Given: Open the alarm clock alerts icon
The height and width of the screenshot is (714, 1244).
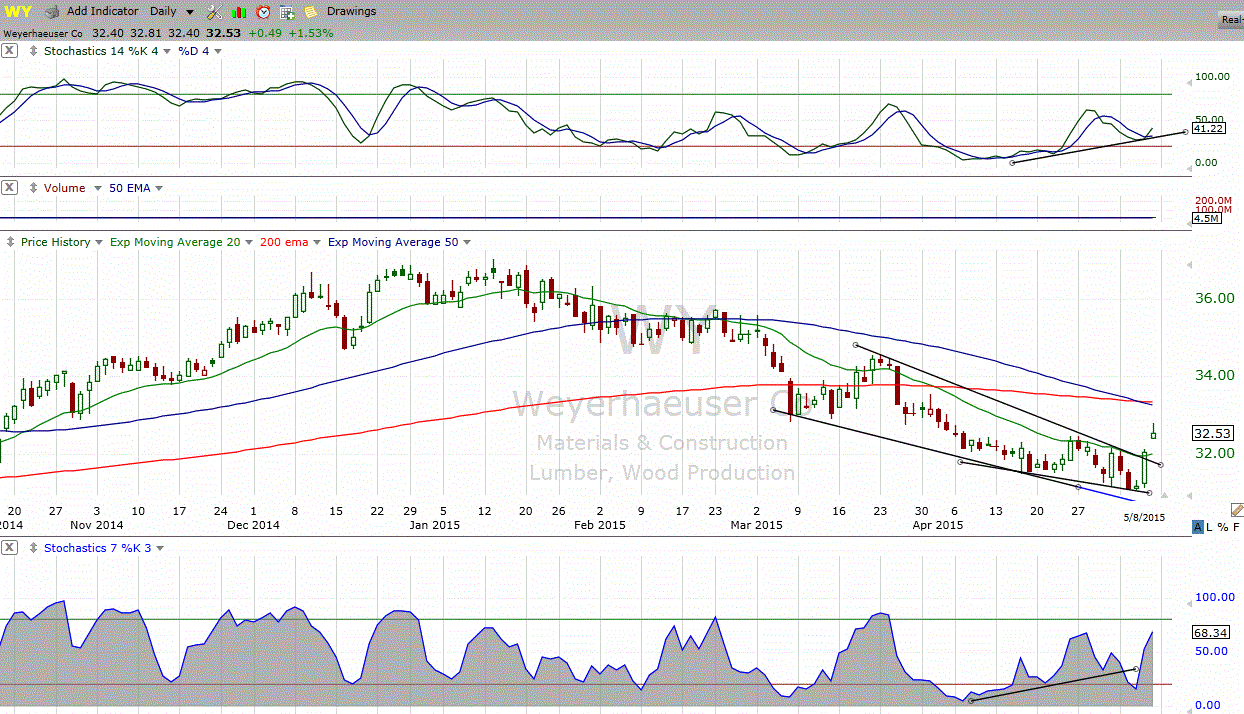Looking at the screenshot, I should point(263,12).
